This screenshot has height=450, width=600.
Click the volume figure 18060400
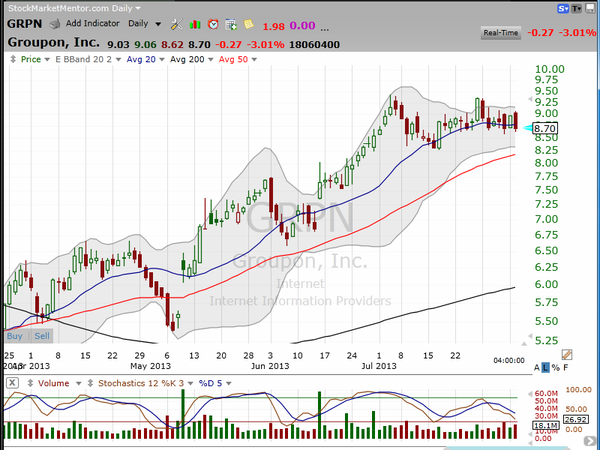(314, 44)
